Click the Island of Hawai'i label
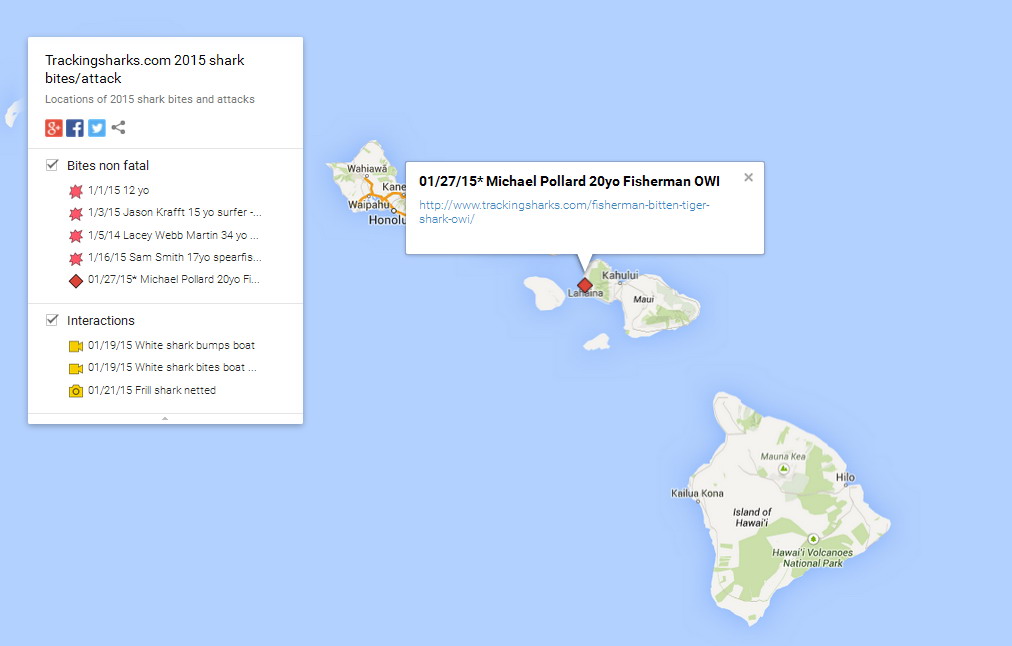The image size is (1012, 646). tap(752, 517)
